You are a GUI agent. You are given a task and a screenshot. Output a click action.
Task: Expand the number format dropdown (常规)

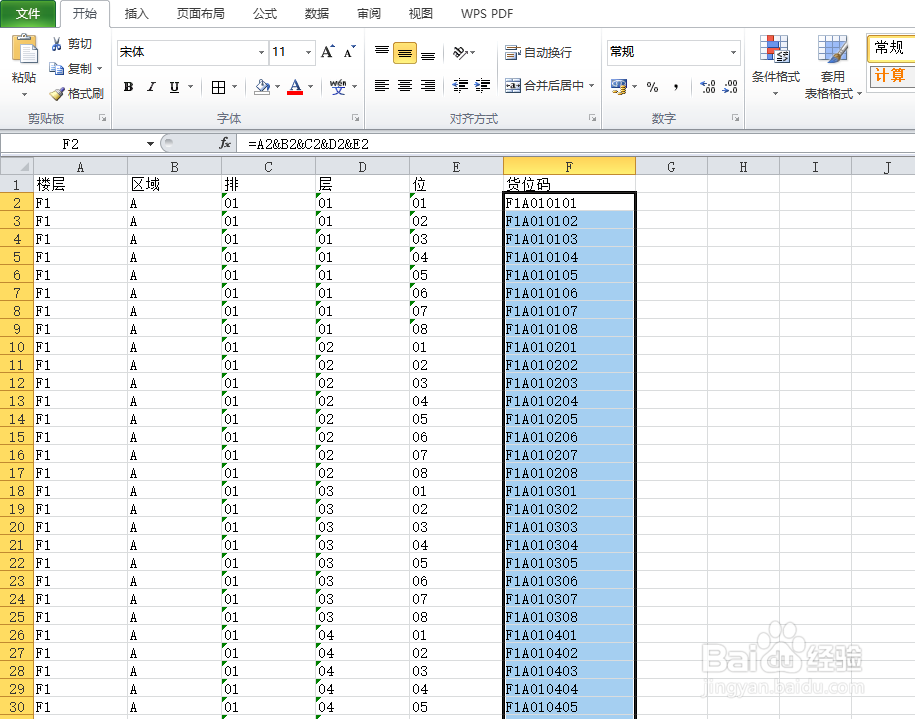click(x=734, y=53)
